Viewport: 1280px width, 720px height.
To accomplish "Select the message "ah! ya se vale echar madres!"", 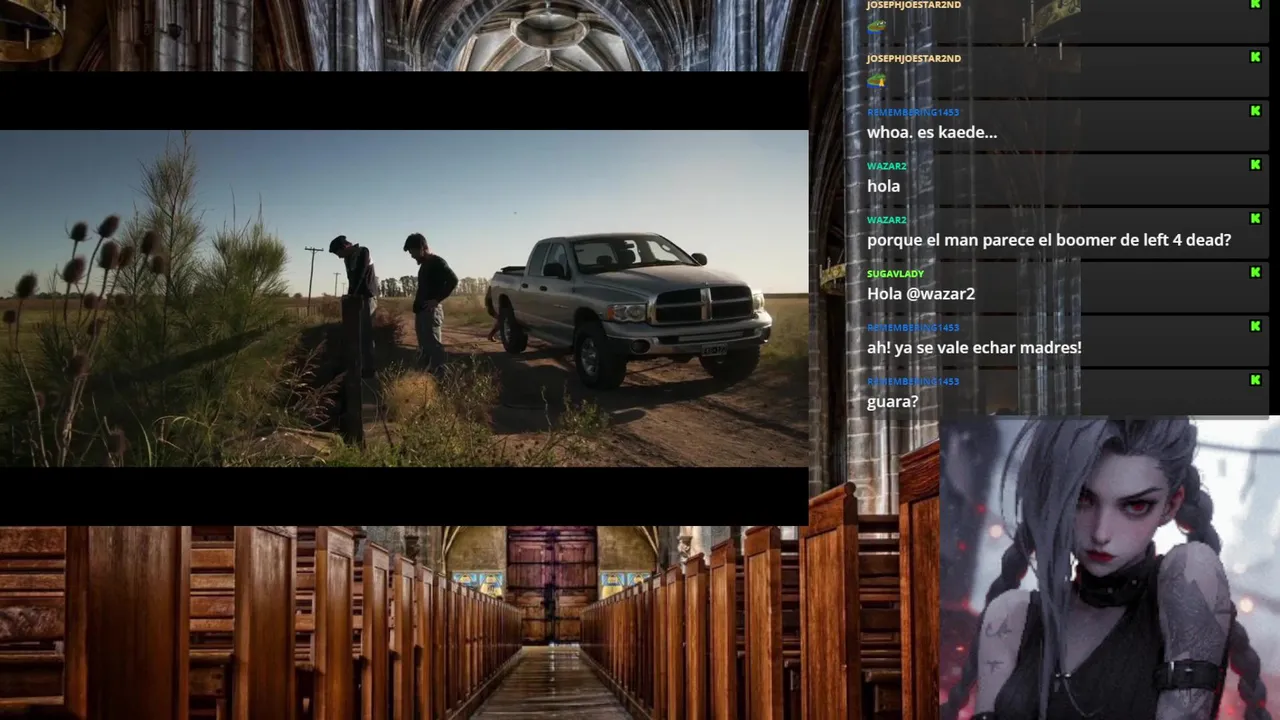I will (x=974, y=348).
